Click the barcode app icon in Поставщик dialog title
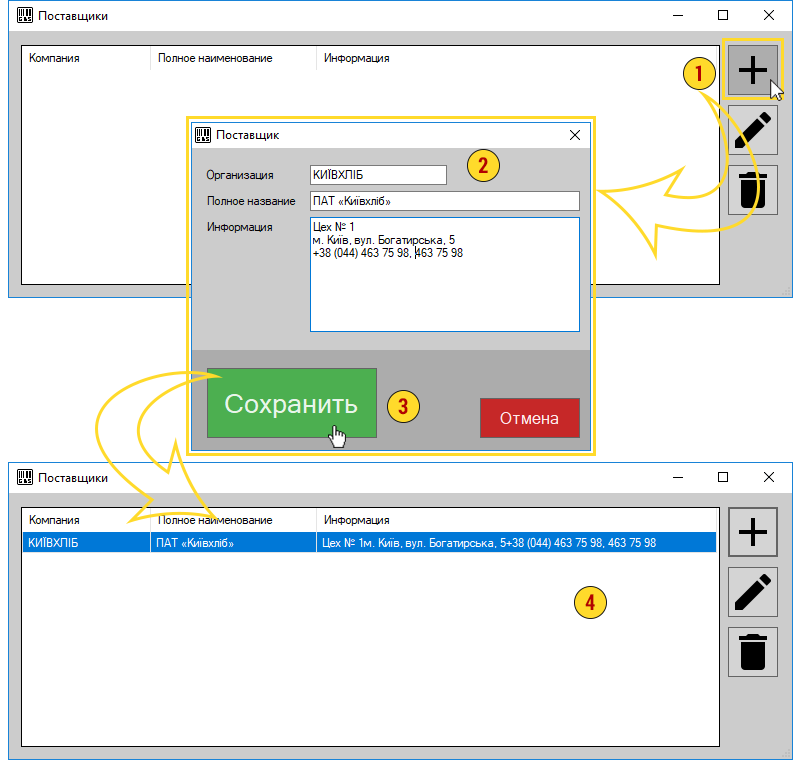The height and width of the screenshot is (760, 800). [x=203, y=135]
